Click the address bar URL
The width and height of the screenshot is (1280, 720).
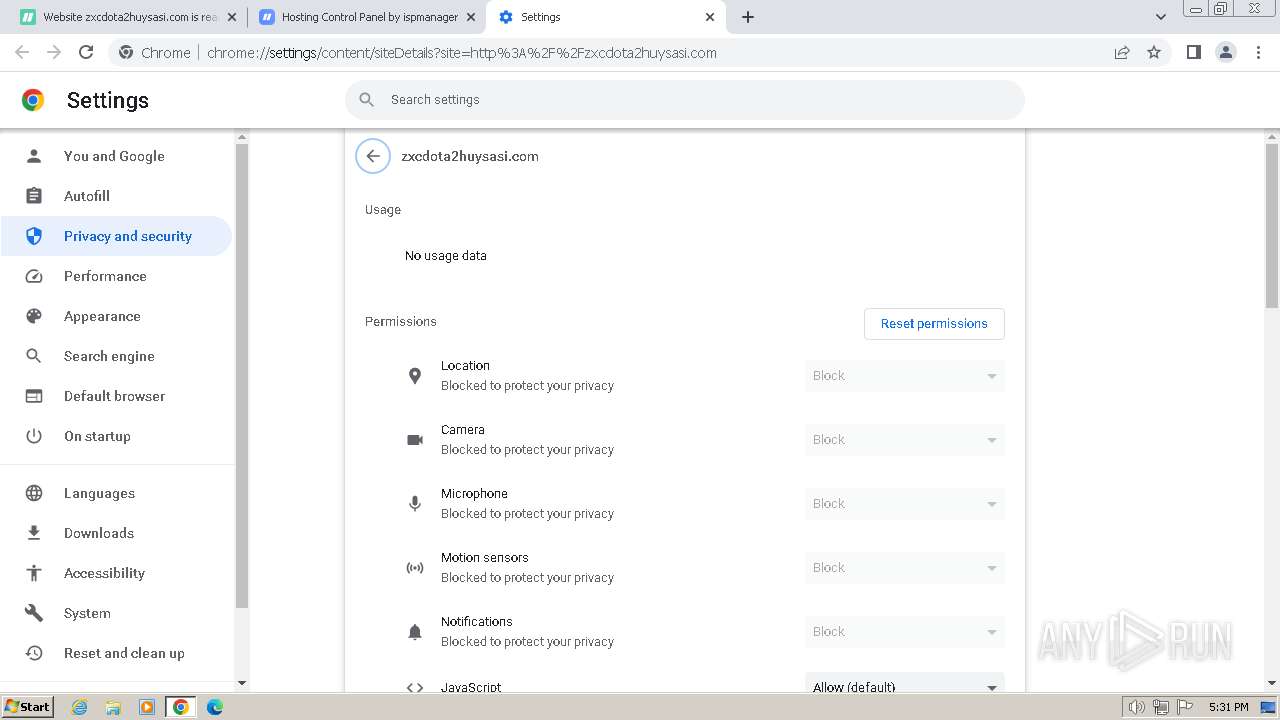462,53
